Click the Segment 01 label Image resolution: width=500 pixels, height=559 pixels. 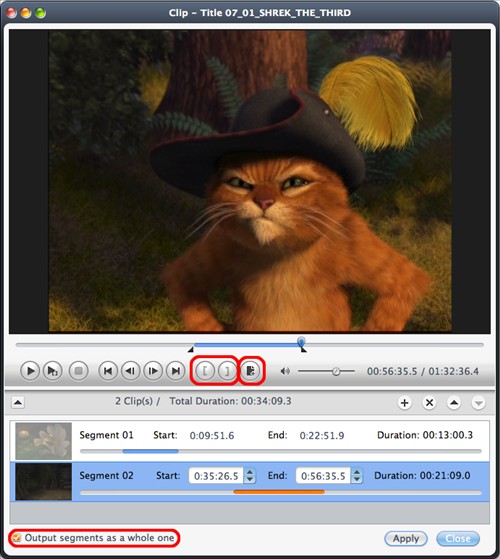[106, 435]
